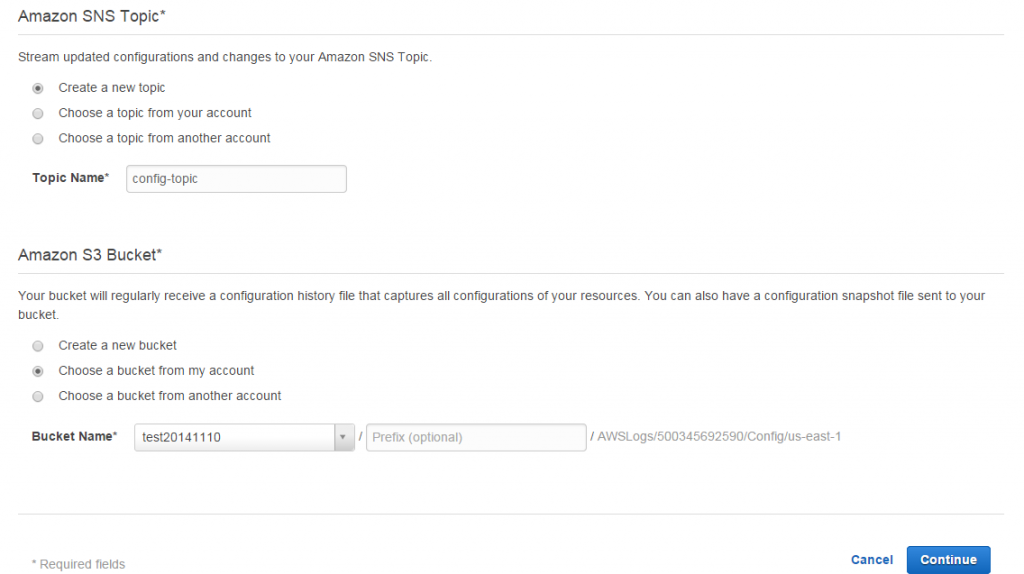
Task: Click the Bucket Name dropdown arrow button
Action: click(x=344, y=438)
